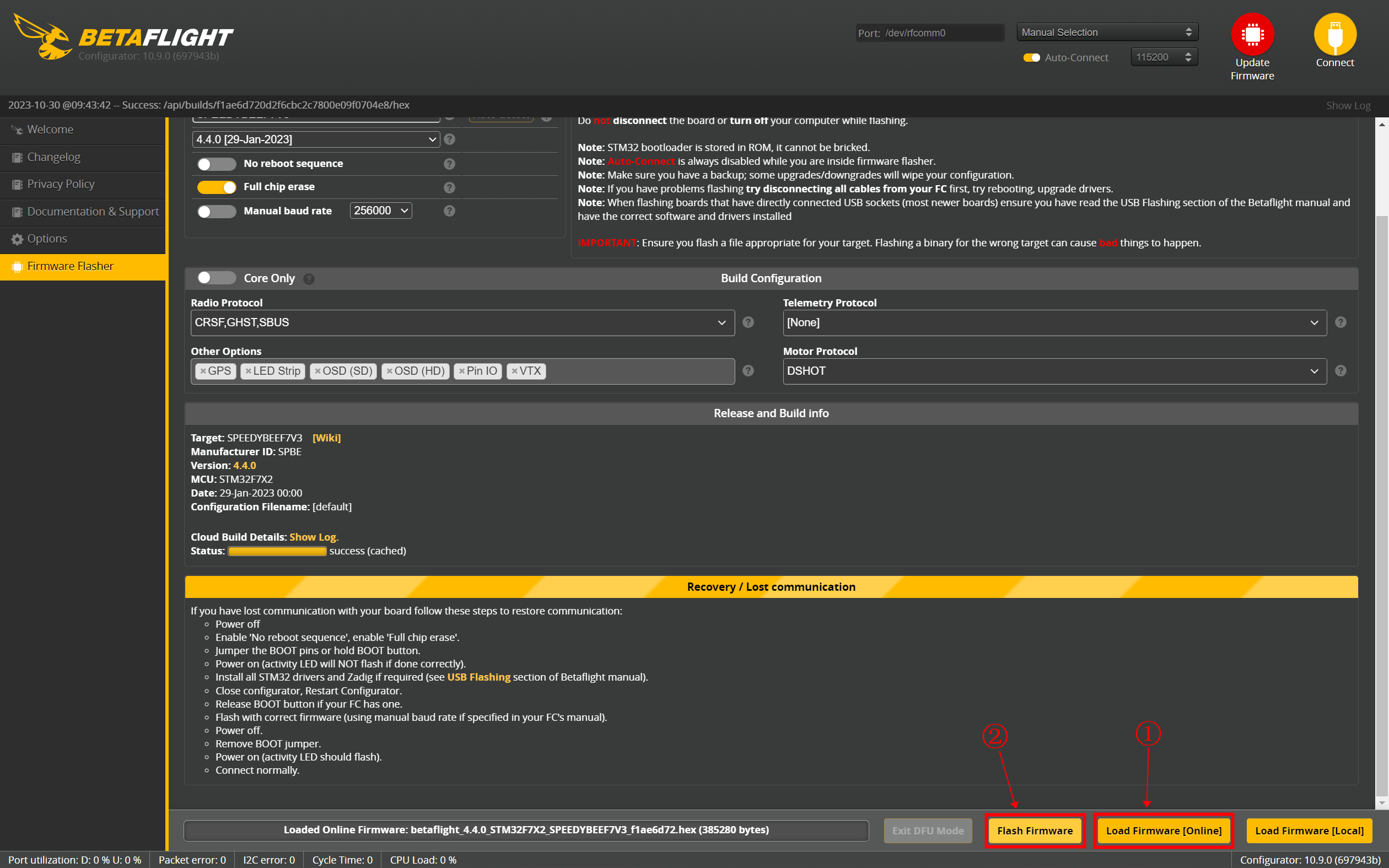Image resolution: width=1389 pixels, height=868 pixels.
Task: Click help icon for Motor Protocol
Action: point(1340,371)
